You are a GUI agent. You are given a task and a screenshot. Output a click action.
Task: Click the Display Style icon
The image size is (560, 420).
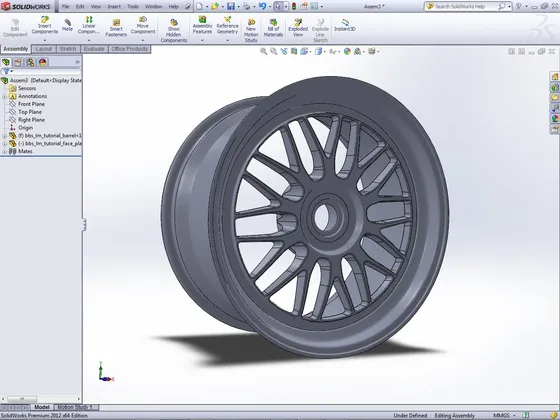coord(318,51)
